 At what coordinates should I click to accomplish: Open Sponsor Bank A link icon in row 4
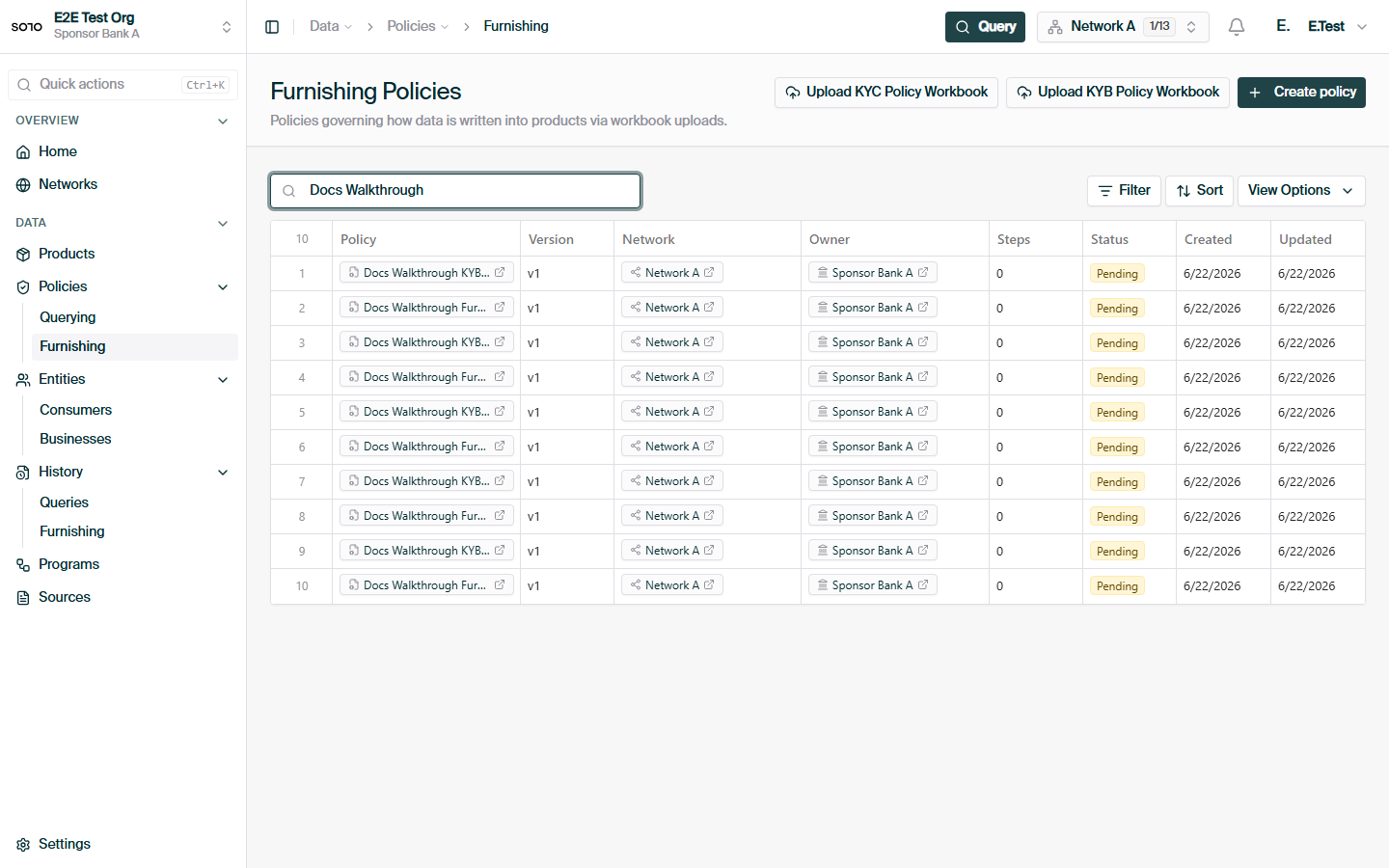(x=923, y=377)
